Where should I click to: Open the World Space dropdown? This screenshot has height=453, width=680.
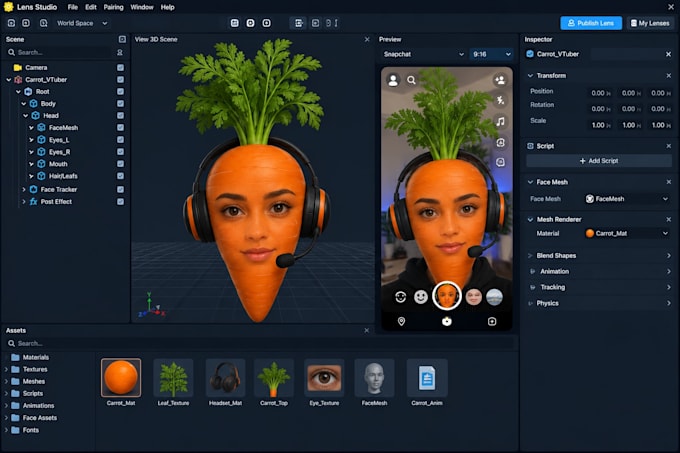pyautogui.click(x=82, y=23)
